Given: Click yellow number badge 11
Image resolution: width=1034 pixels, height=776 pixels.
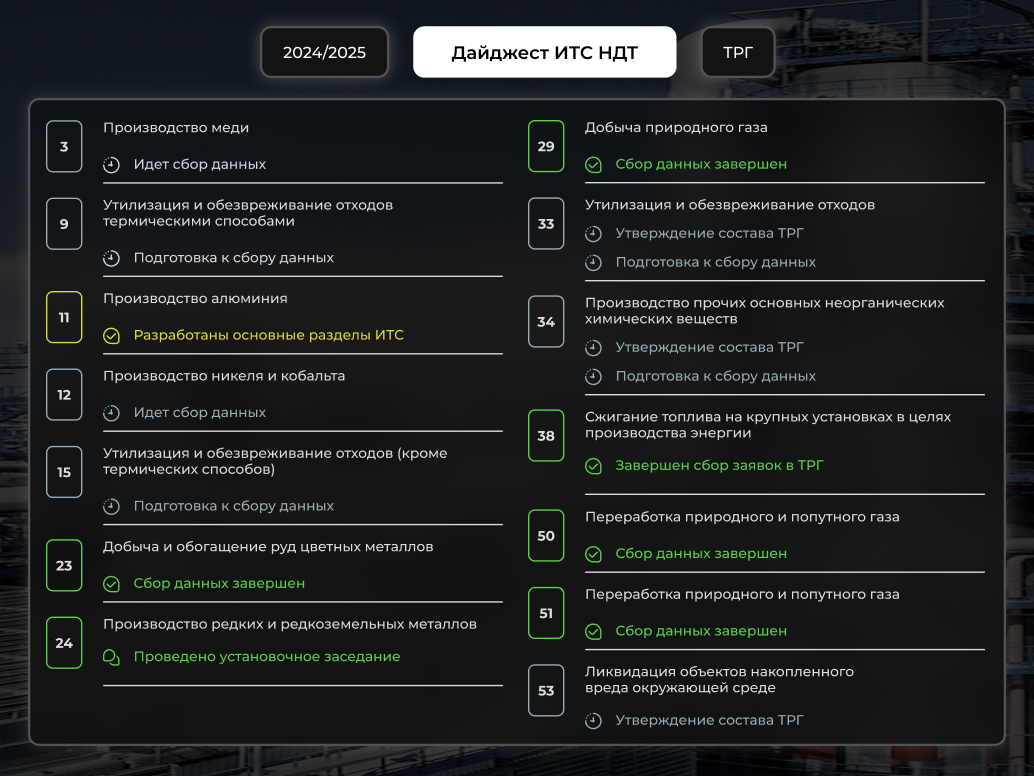Looking at the screenshot, I should 64,317.
